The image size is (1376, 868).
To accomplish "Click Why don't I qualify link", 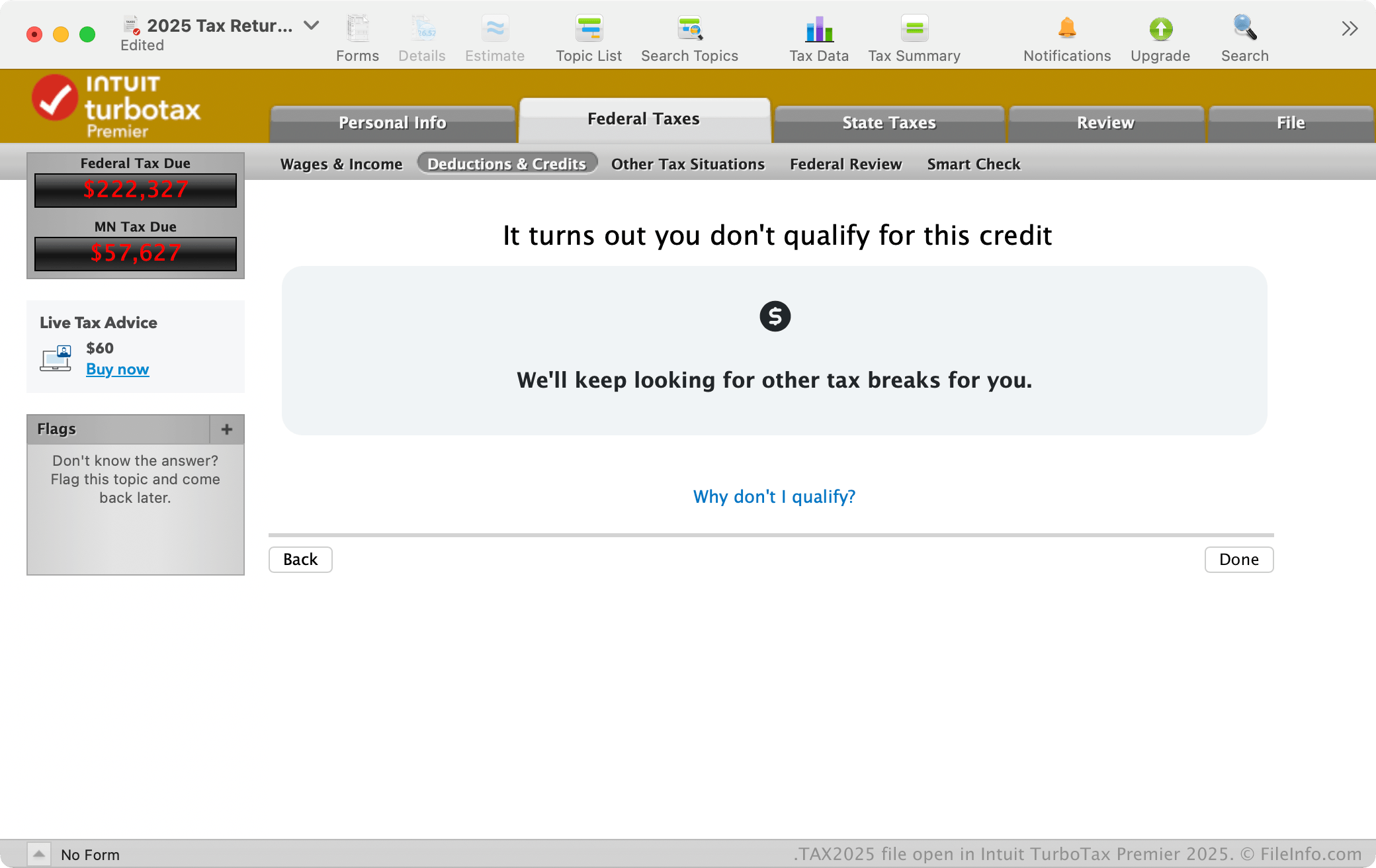I will [774, 496].
